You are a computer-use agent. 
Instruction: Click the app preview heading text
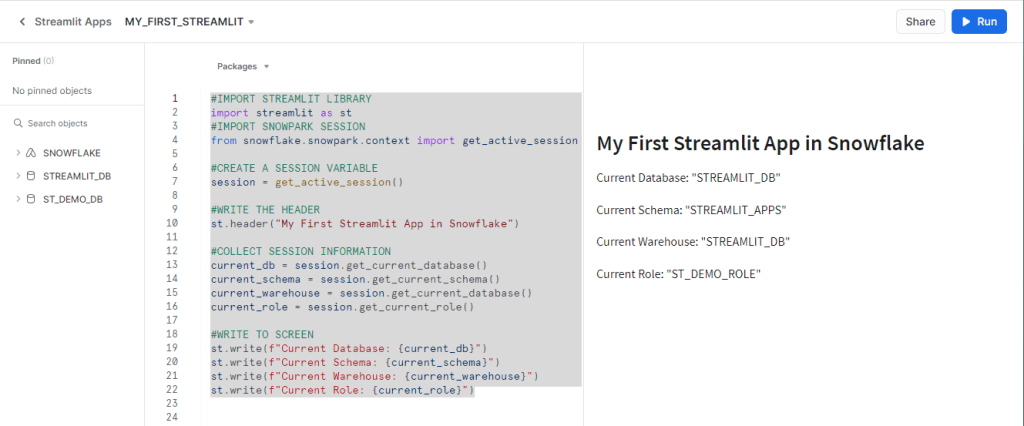tap(760, 143)
